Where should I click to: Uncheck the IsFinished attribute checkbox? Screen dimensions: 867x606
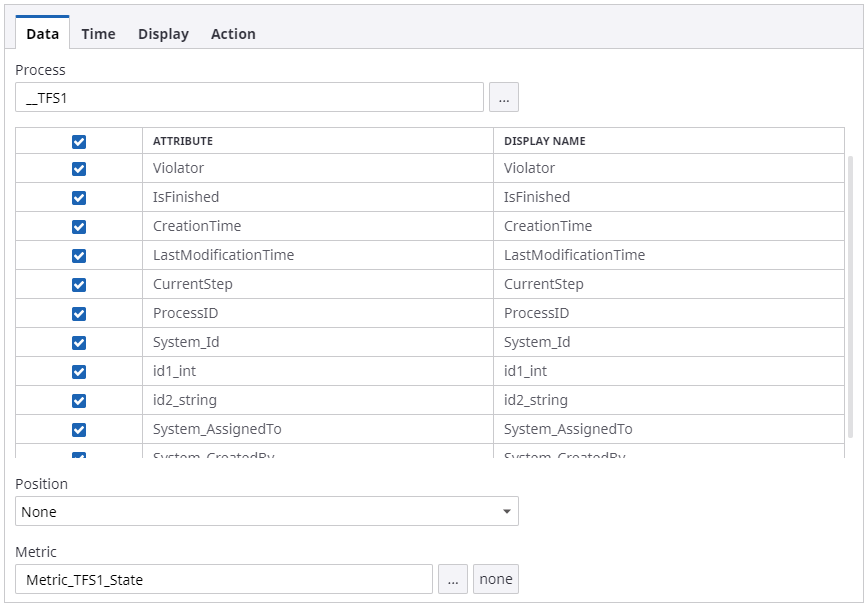pyautogui.click(x=79, y=198)
